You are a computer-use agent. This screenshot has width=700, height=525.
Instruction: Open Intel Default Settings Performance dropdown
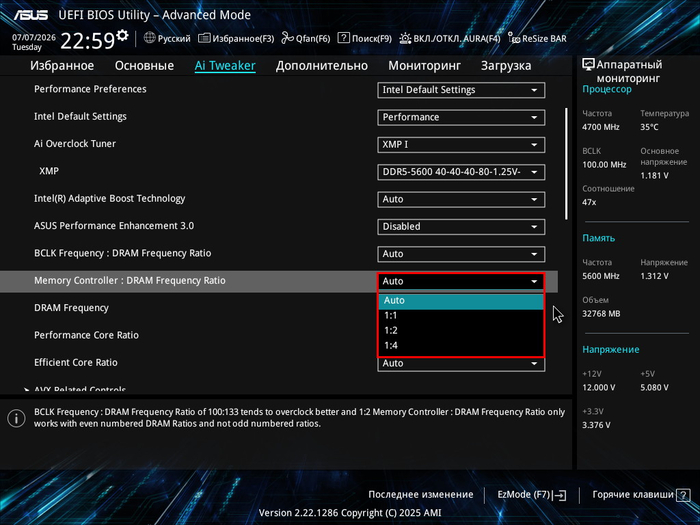pyautogui.click(x=461, y=117)
